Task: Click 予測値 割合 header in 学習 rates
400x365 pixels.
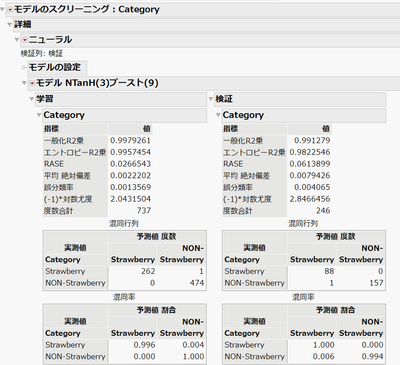Action: pyautogui.click(x=156, y=310)
